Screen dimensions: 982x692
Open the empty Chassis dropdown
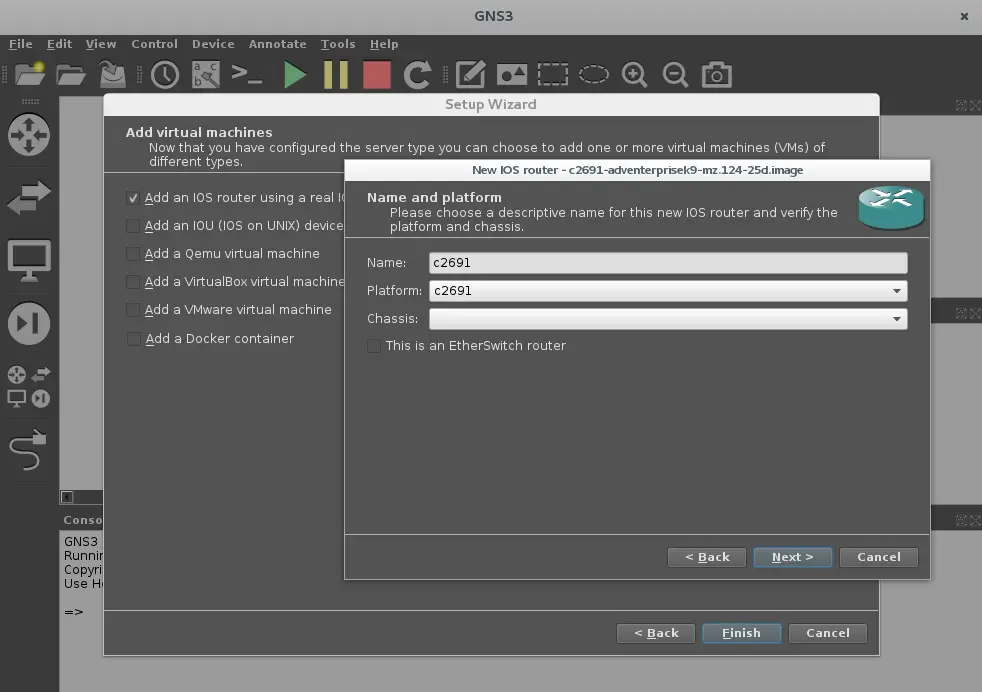668,319
